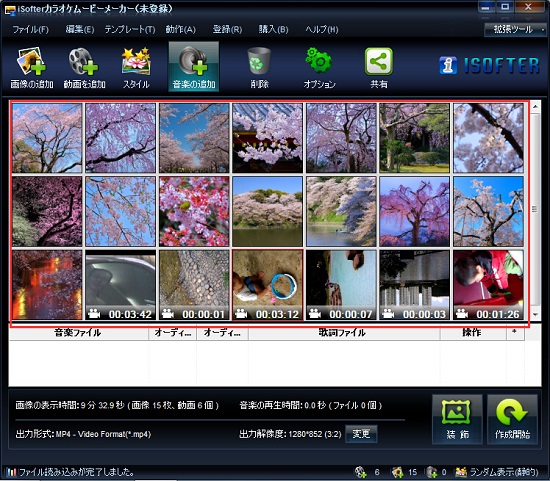Click the ランダム表示(静的) status item
This screenshot has width=550, height=481.
(x=497, y=472)
